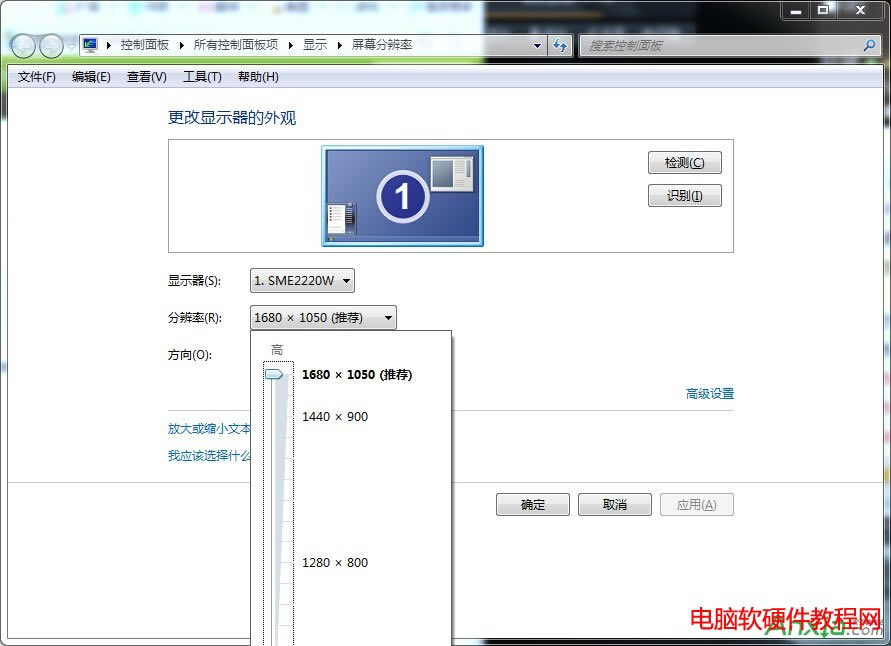
Task: Open the 高级设置 advanced settings link
Action: point(710,393)
